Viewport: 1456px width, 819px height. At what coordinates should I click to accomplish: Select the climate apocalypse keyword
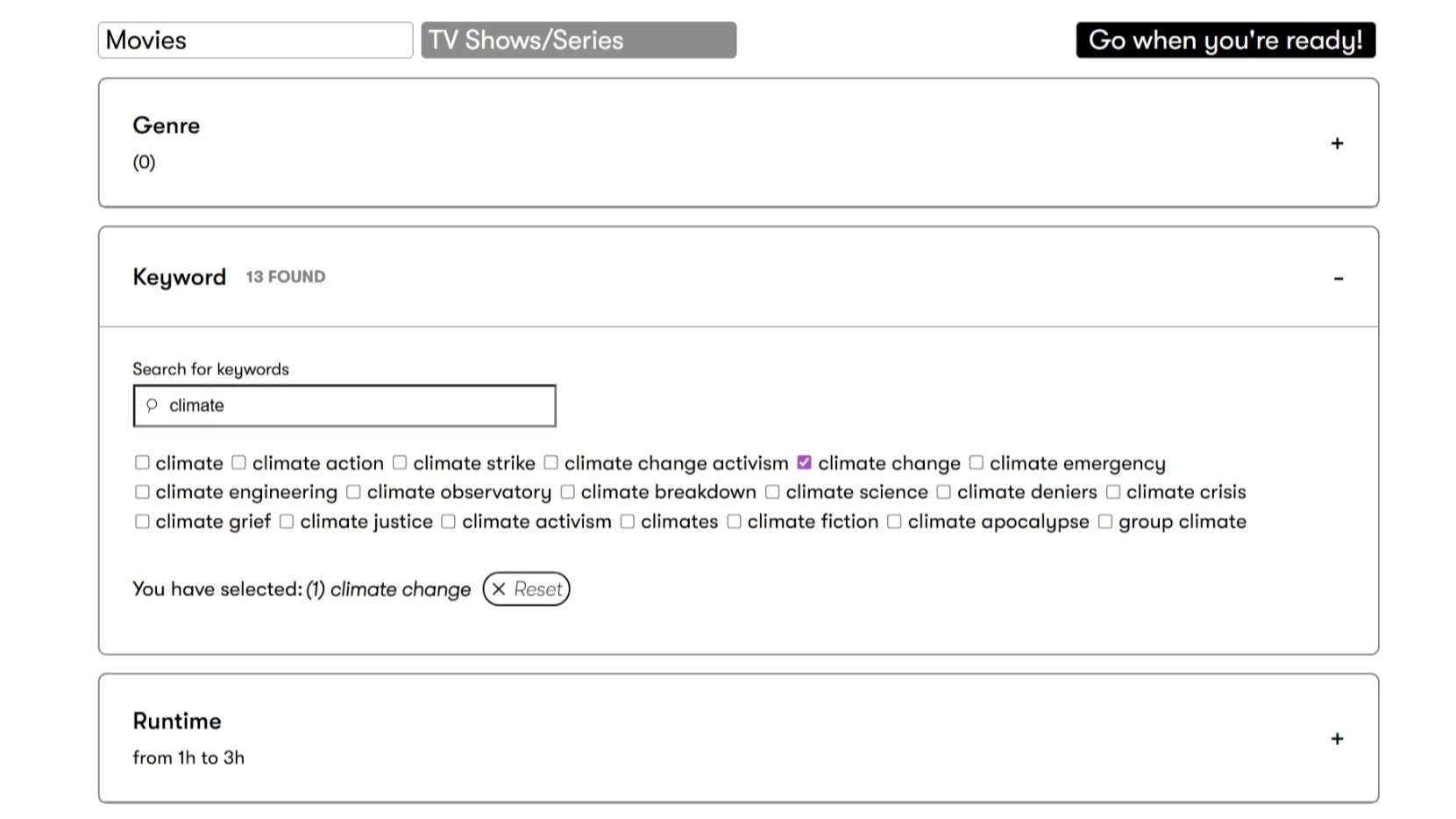point(894,521)
